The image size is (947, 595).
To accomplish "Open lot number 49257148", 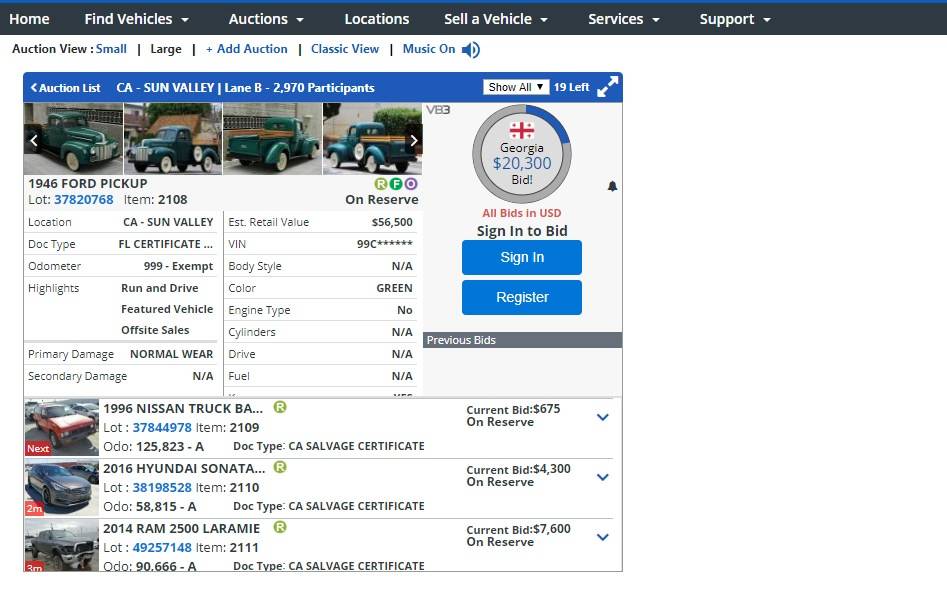I will (162, 547).
